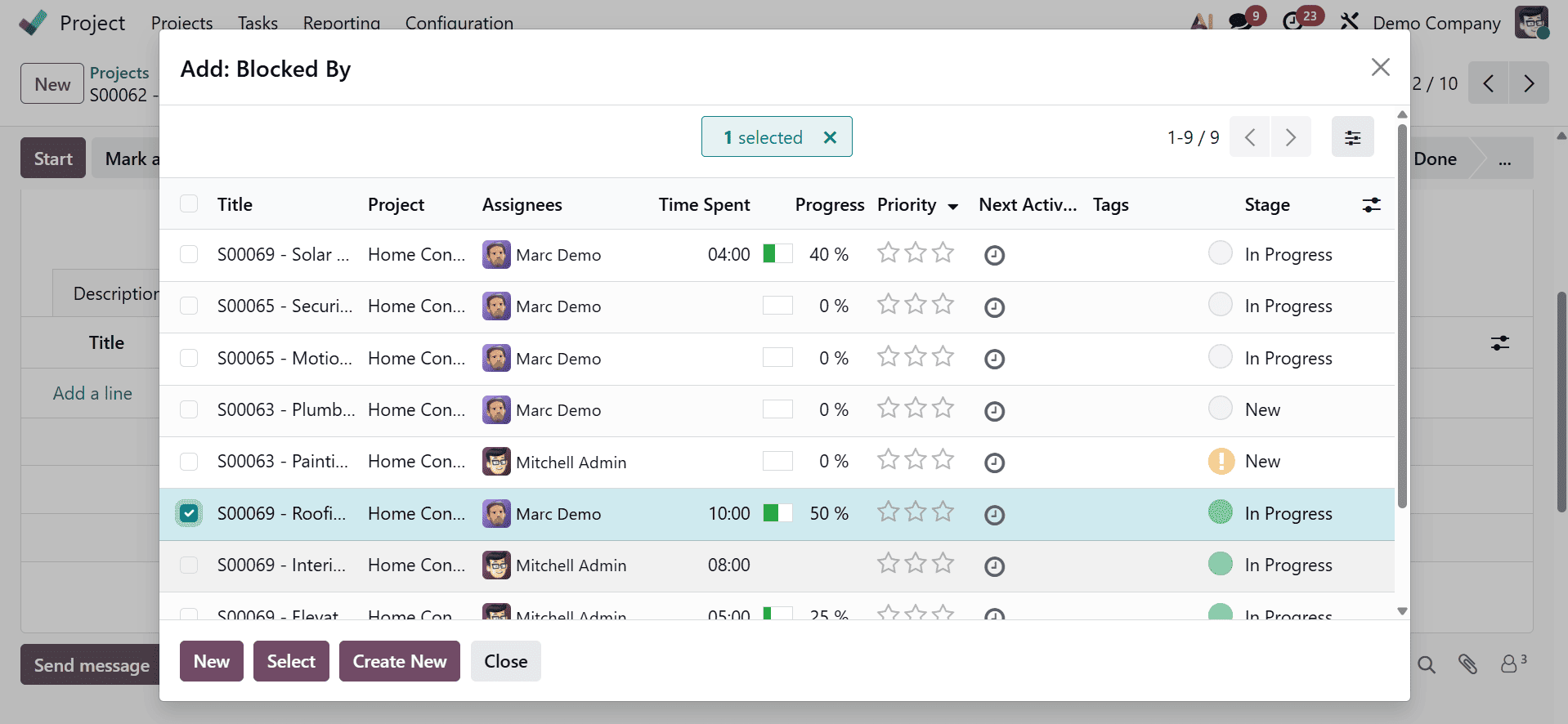Set the third priority star for S00065 - Motio...
This screenshot has height=724, width=1568.
click(x=943, y=356)
